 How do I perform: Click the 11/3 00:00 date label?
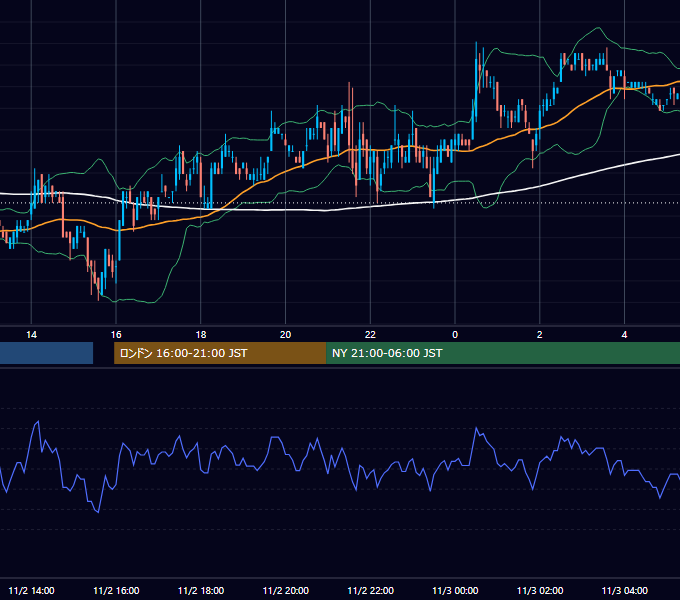[x=455, y=590]
